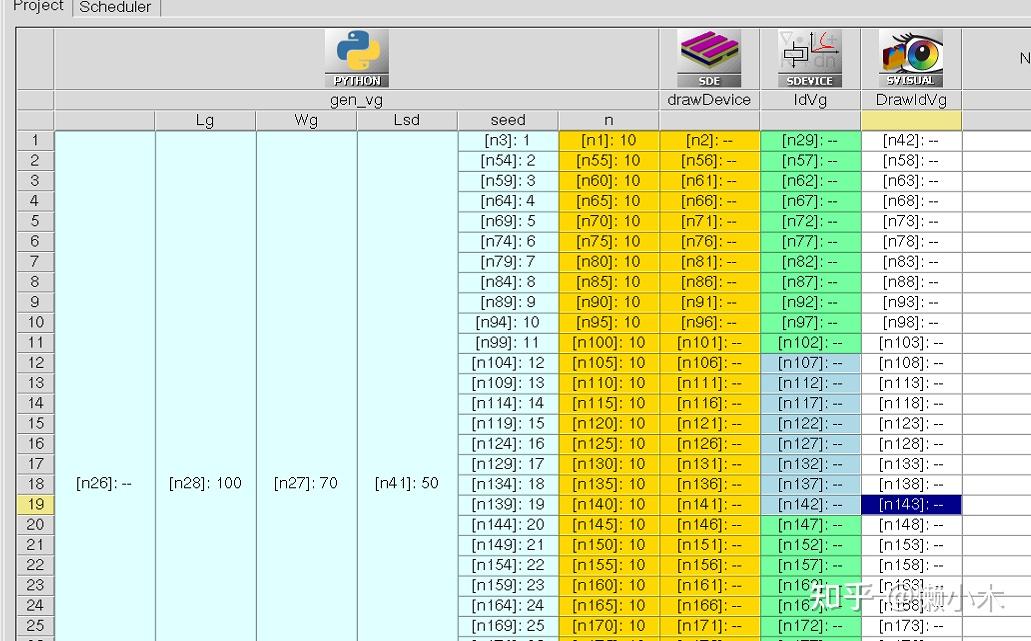Image resolution: width=1031 pixels, height=641 pixels.
Task: Click seed node [n94]: 10
Action: click(508, 323)
